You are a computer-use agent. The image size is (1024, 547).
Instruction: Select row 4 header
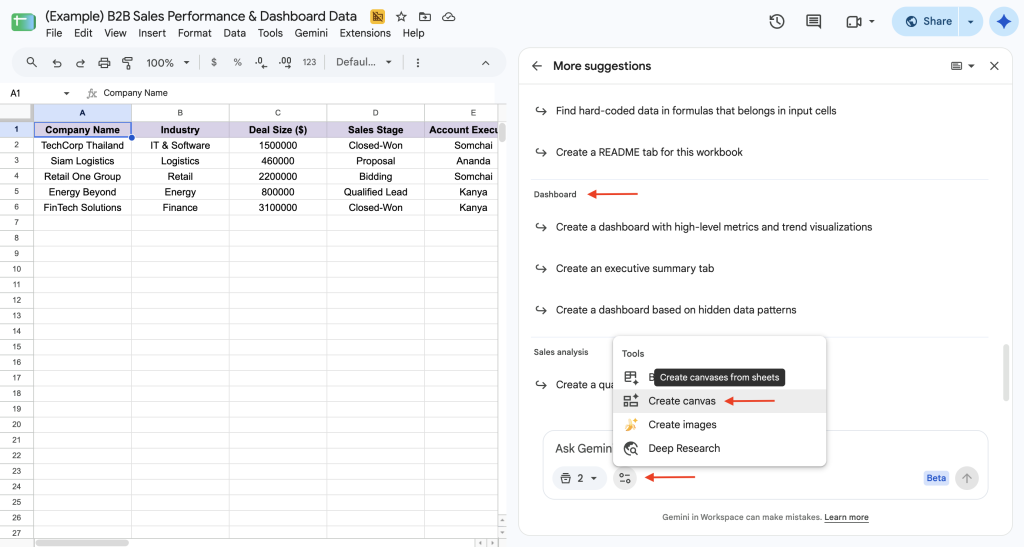[16, 176]
